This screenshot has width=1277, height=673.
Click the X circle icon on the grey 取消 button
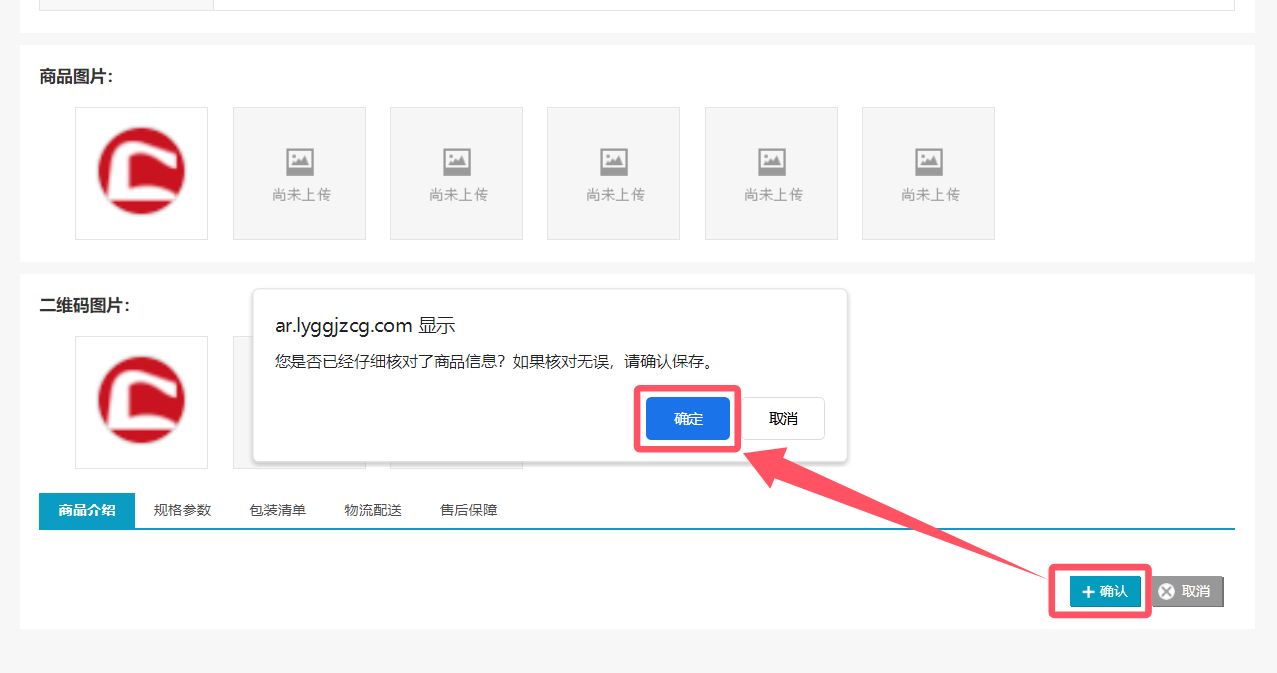(1166, 592)
